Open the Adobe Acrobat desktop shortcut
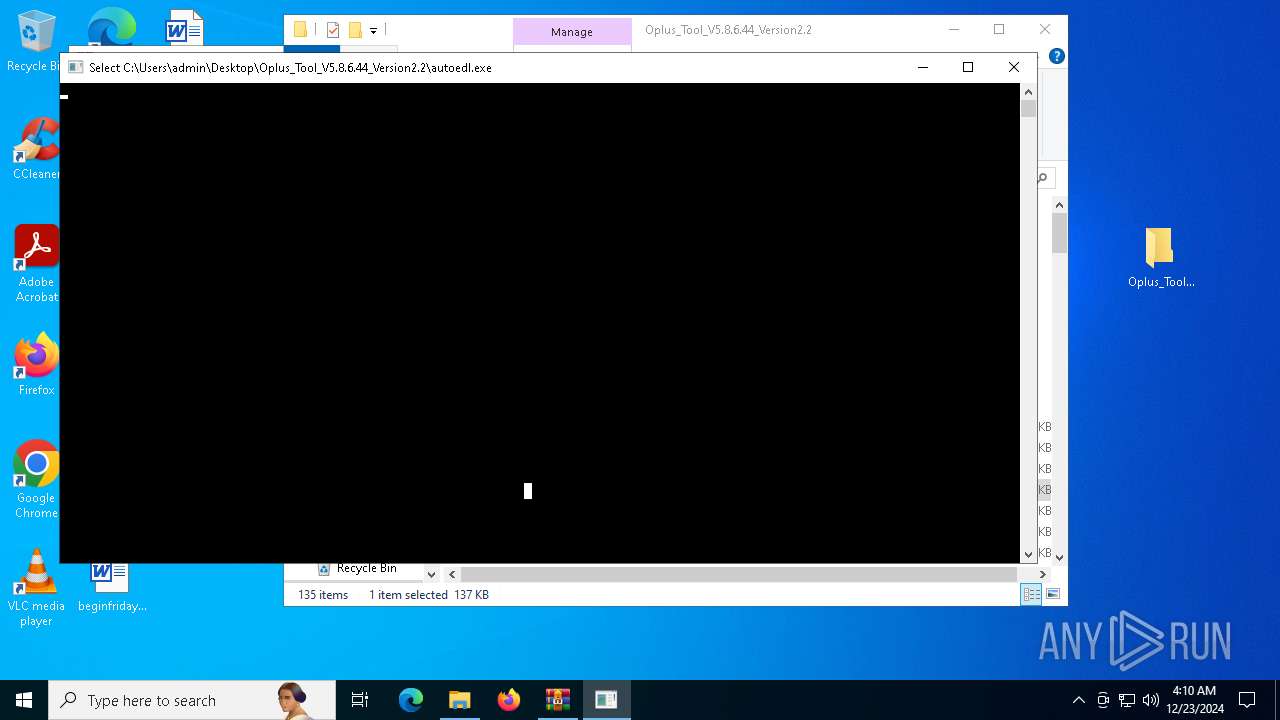This screenshot has width=1280, height=720. tap(36, 263)
